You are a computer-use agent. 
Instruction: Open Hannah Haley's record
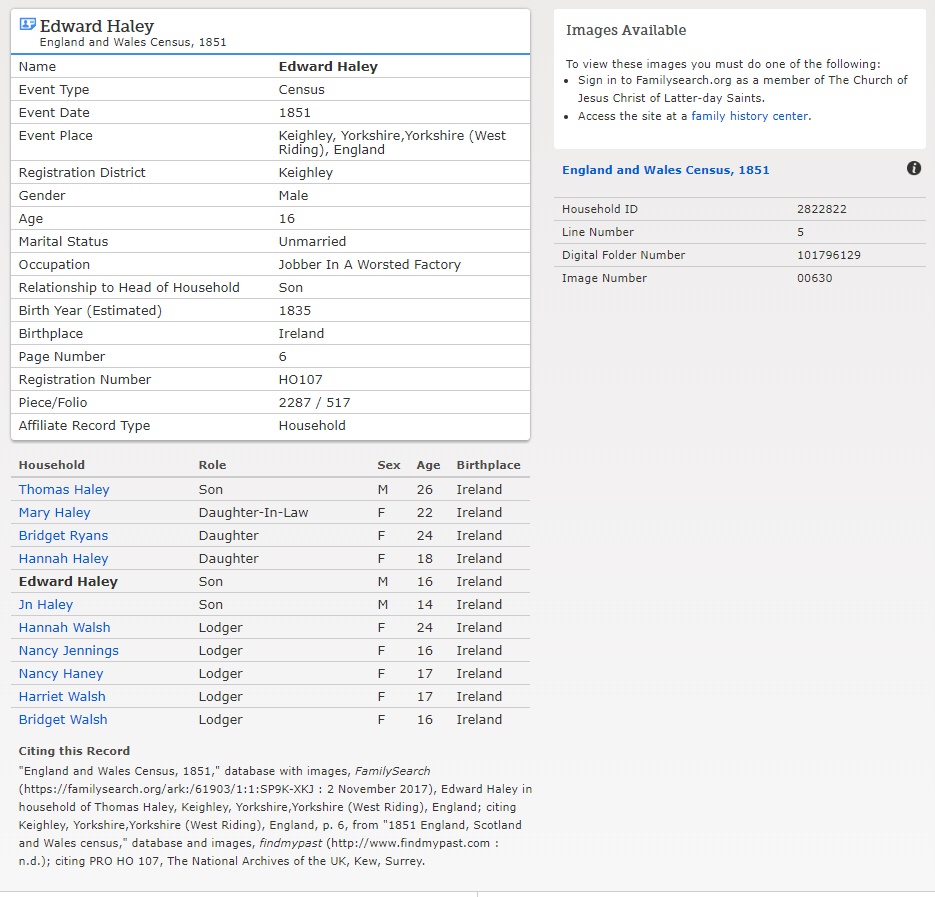63,559
